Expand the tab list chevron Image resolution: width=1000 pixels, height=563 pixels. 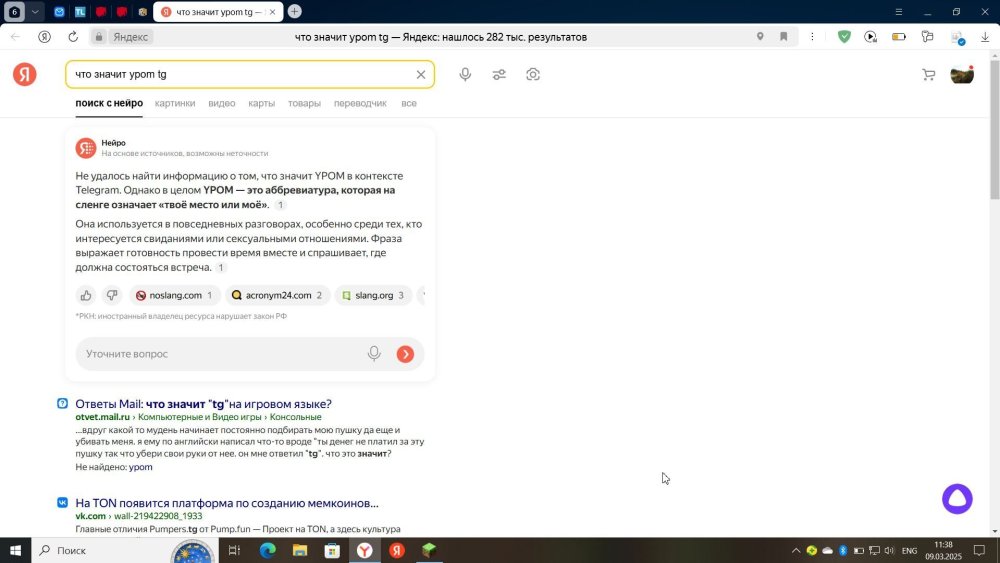click(35, 11)
